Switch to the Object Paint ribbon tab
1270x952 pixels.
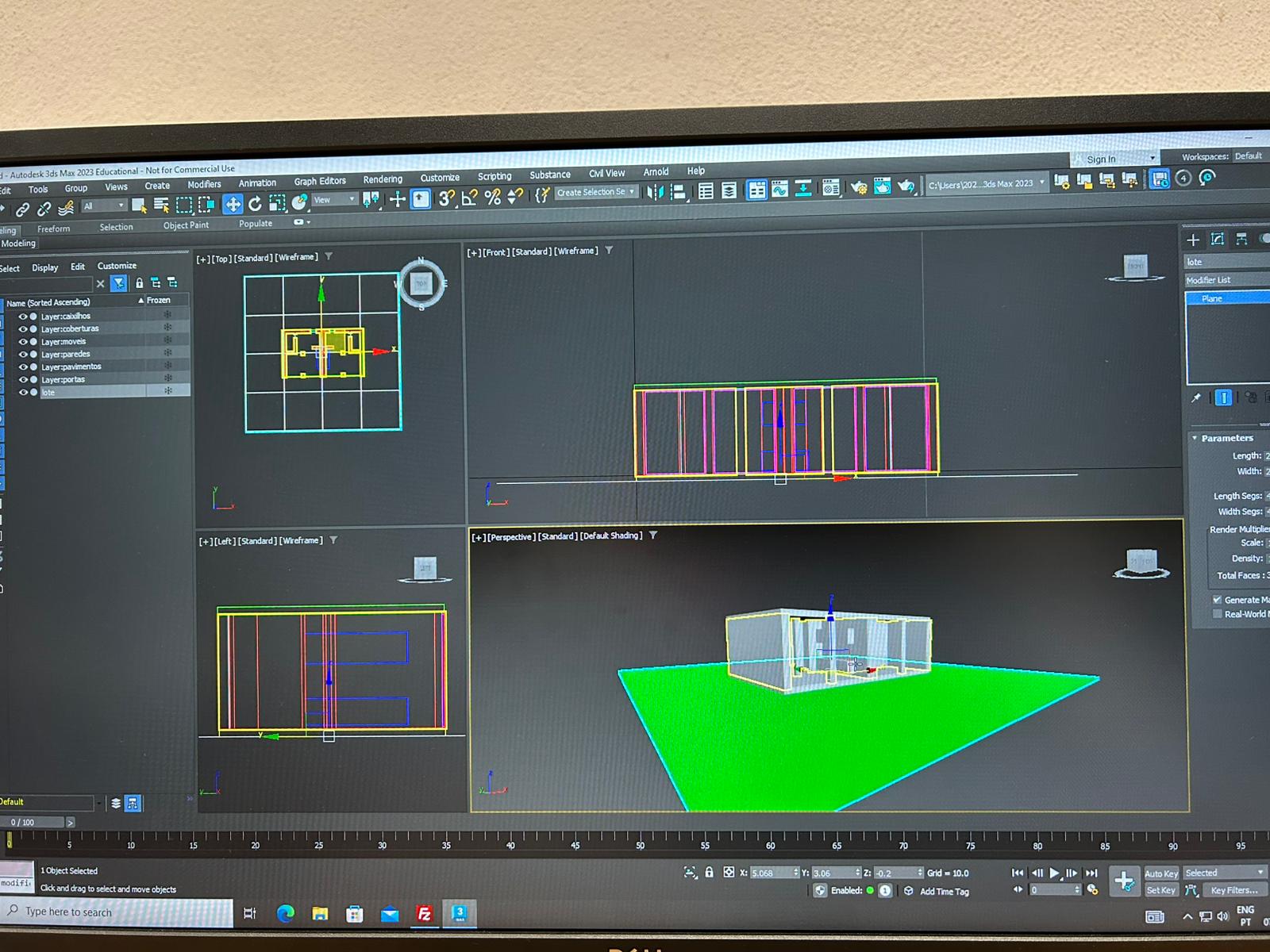click(x=186, y=225)
